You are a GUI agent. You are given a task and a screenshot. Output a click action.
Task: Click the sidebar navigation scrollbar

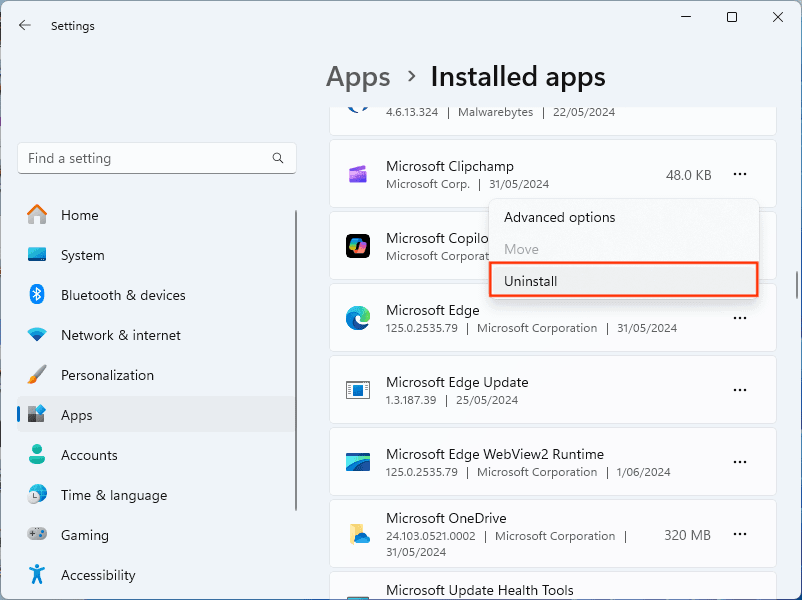point(296,360)
